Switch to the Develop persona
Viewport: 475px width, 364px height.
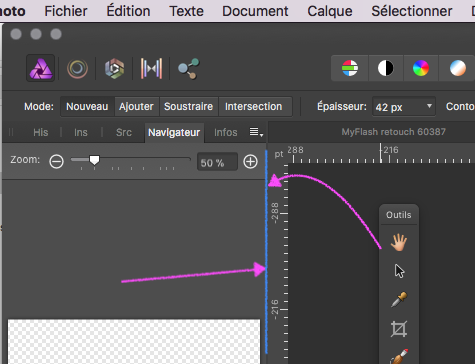tap(114, 69)
